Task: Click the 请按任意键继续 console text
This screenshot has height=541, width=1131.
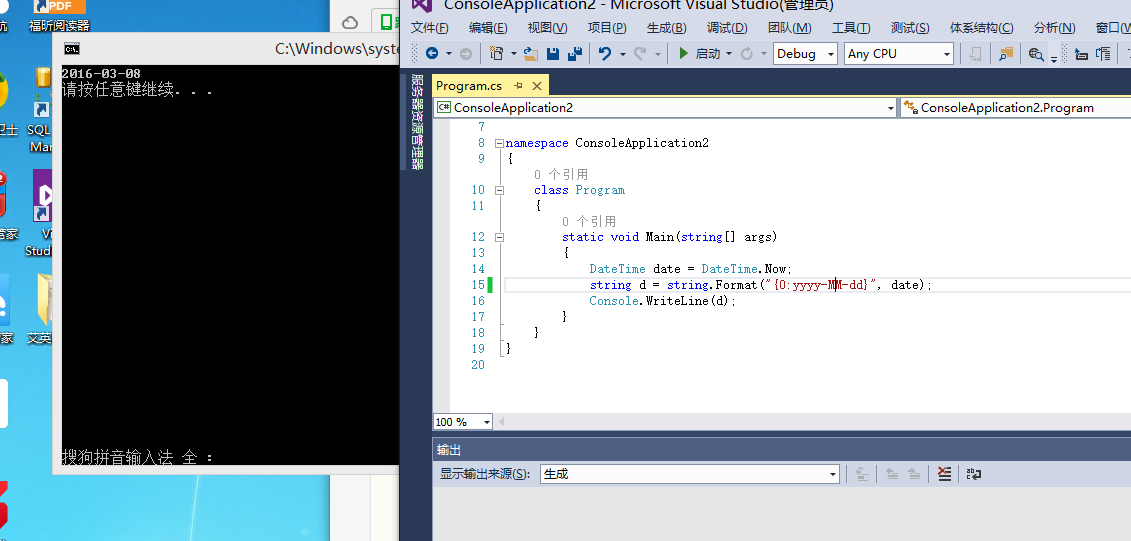Action: (x=137, y=89)
